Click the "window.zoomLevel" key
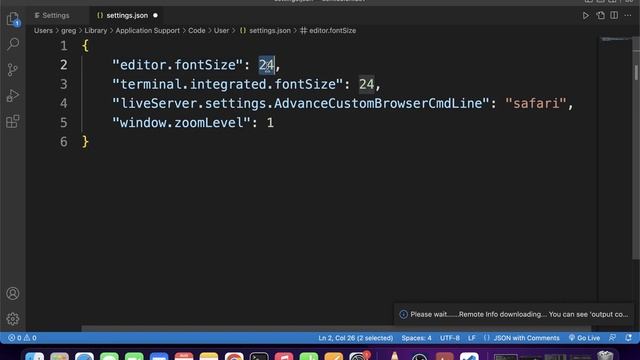640x360 pixels. pyautogui.click(x=181, y=122)
